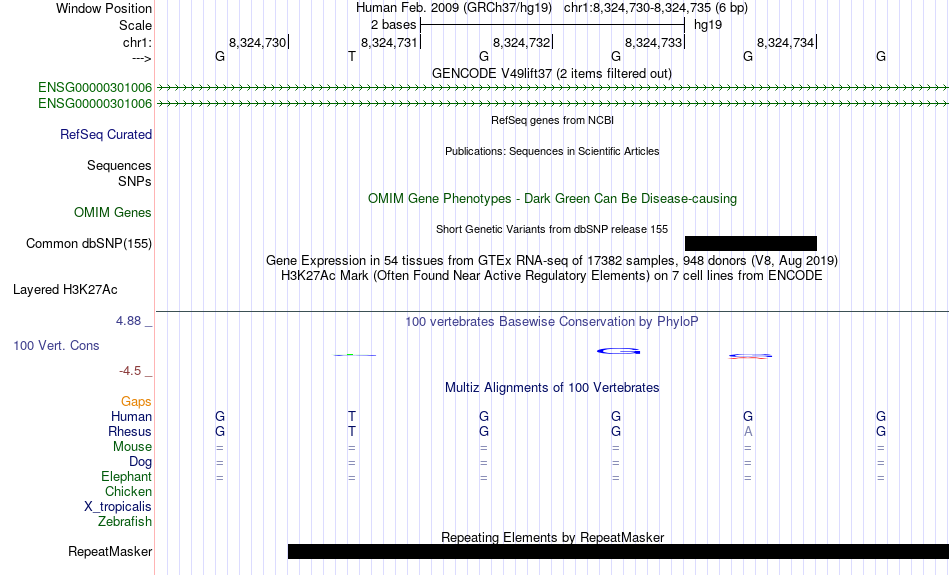
Task: Select the Zebrafish alignment row label
Action: (x=125, y=521)
